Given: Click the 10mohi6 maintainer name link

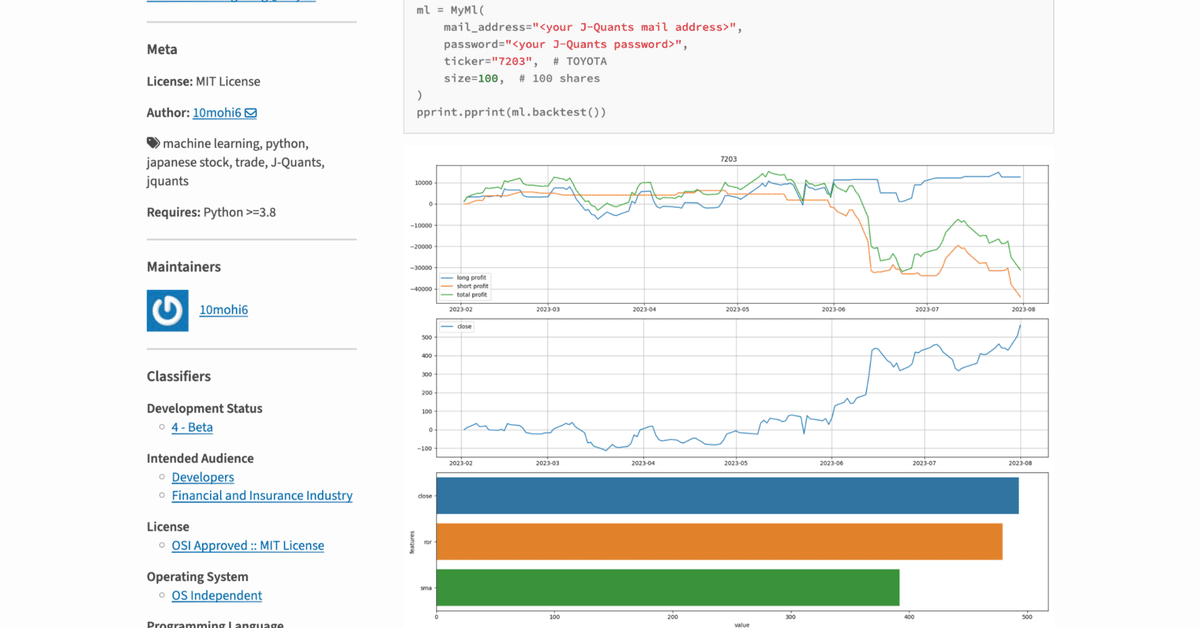Looking at the screenshot, I should point(223,310).
